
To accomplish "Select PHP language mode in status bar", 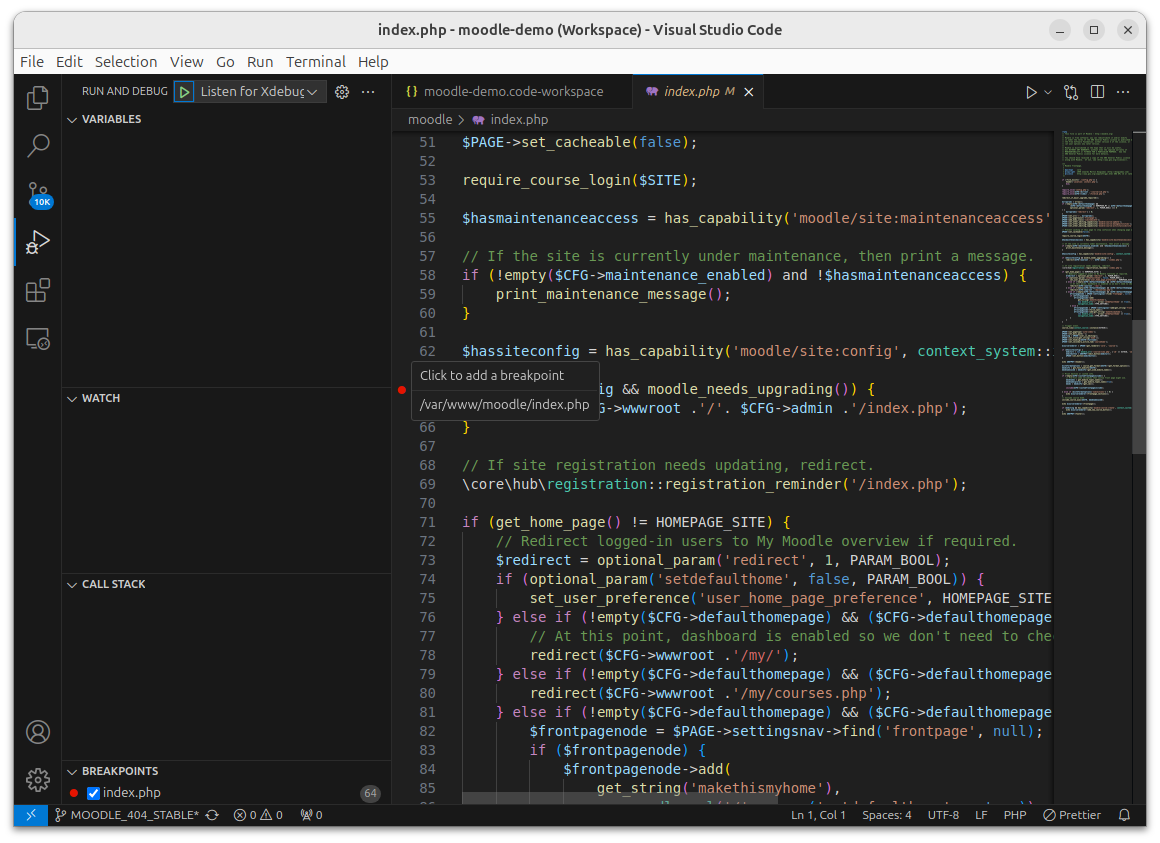I will tap(1014, 815).
